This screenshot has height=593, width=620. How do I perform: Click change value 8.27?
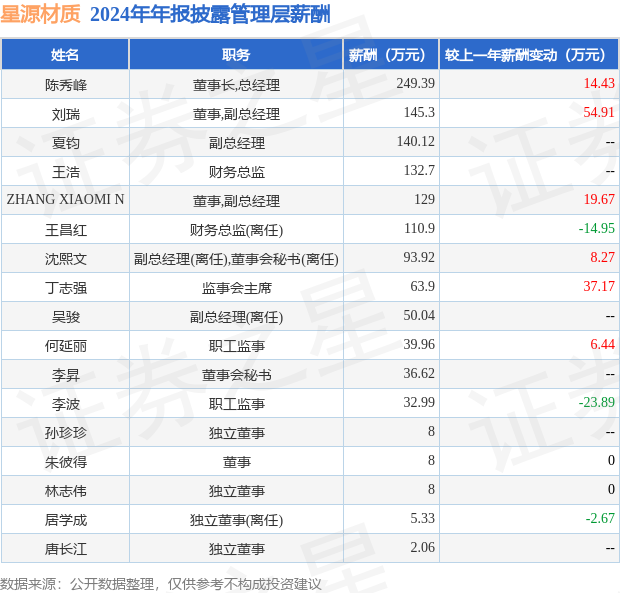603,257
